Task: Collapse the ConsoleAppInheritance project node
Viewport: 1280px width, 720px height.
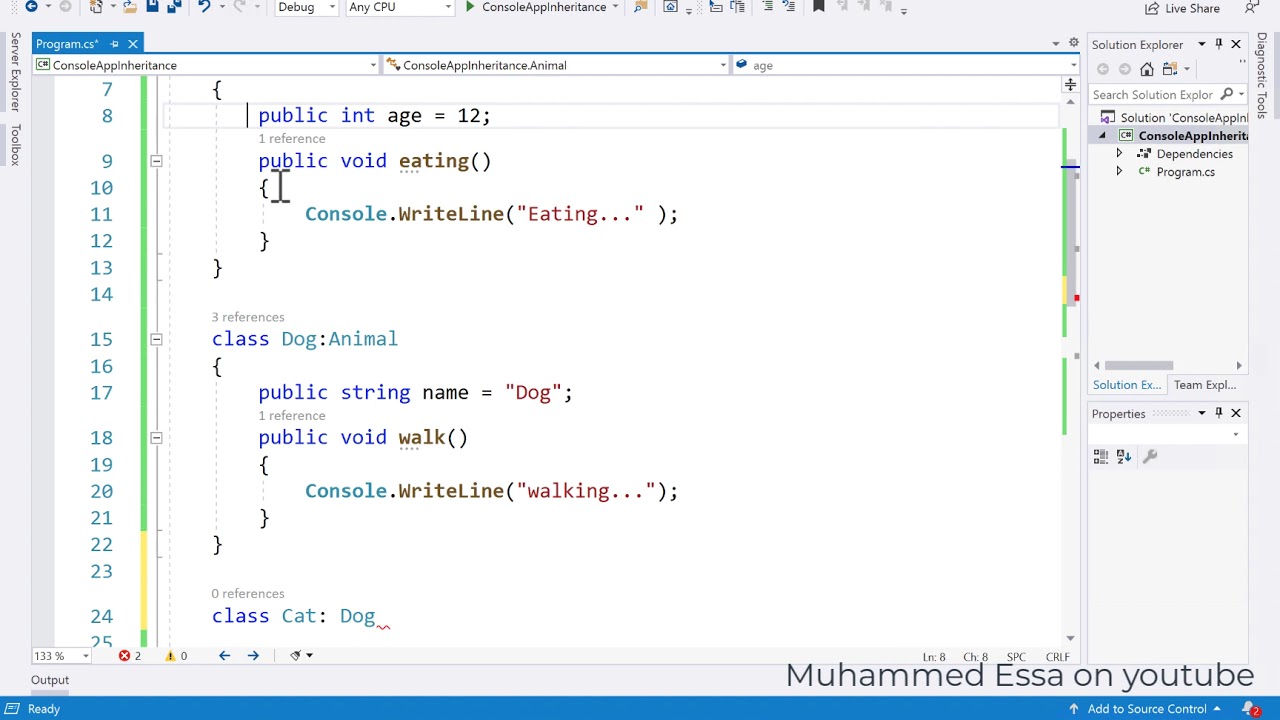Action: pyautogui.click(x=1103, y=136)
